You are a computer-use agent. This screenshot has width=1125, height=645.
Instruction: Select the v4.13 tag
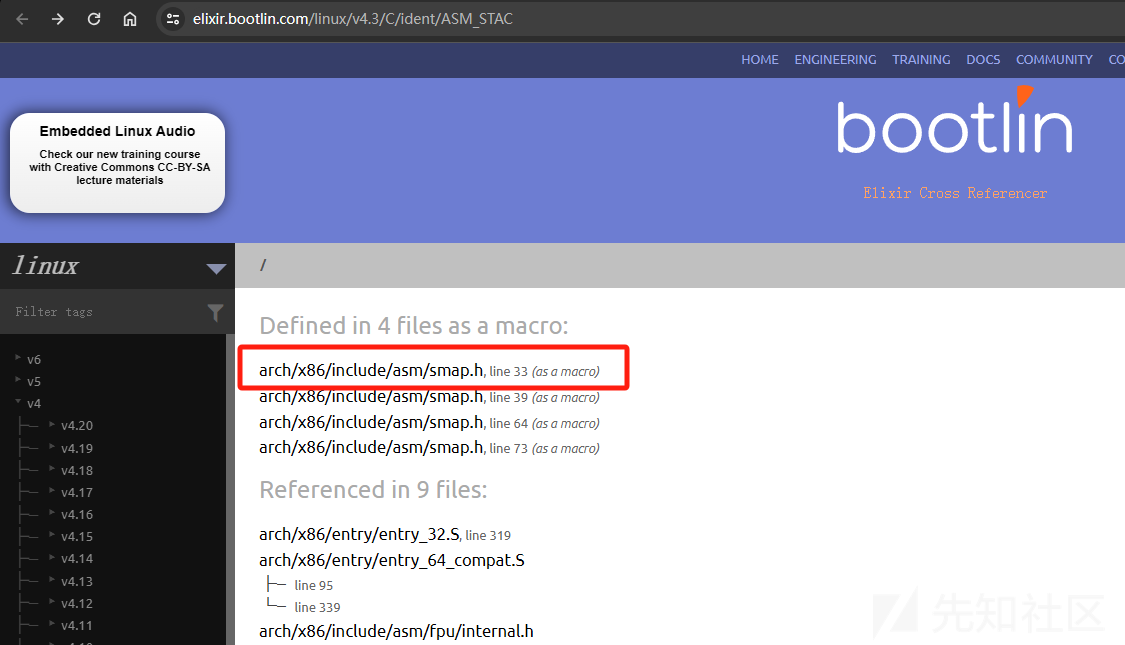click(77, 581)
